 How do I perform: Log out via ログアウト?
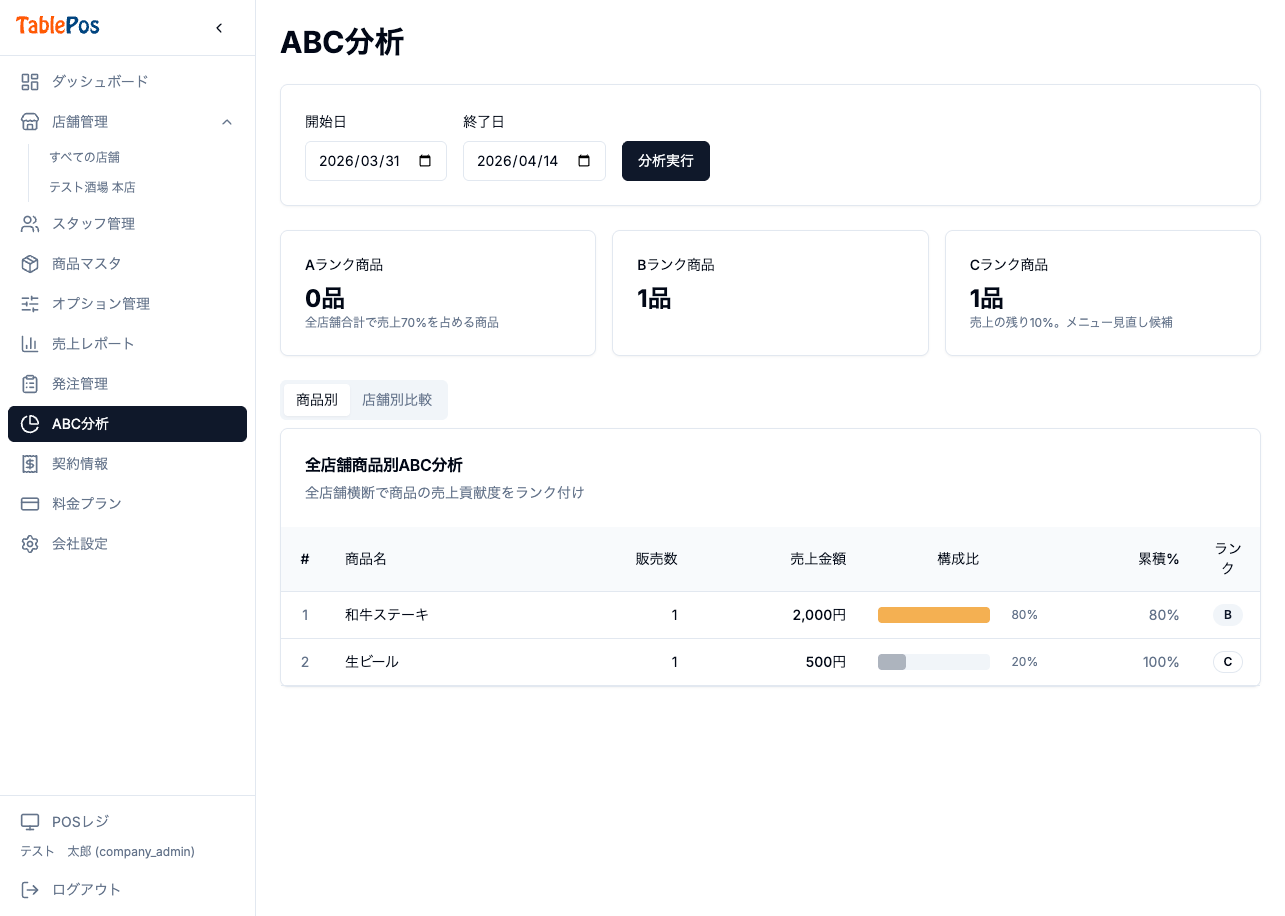127,890
